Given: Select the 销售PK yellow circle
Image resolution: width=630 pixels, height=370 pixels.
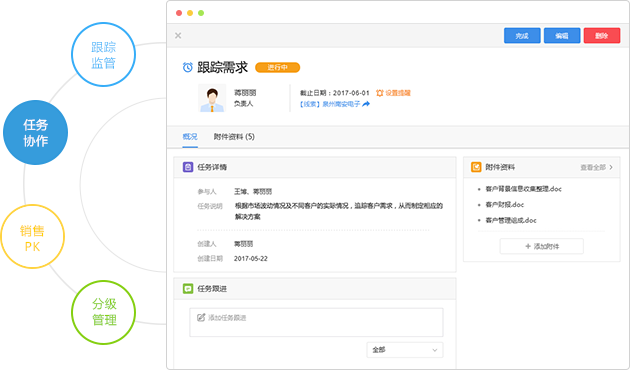Looking at the screenshot, I should (x=32, y=237).
